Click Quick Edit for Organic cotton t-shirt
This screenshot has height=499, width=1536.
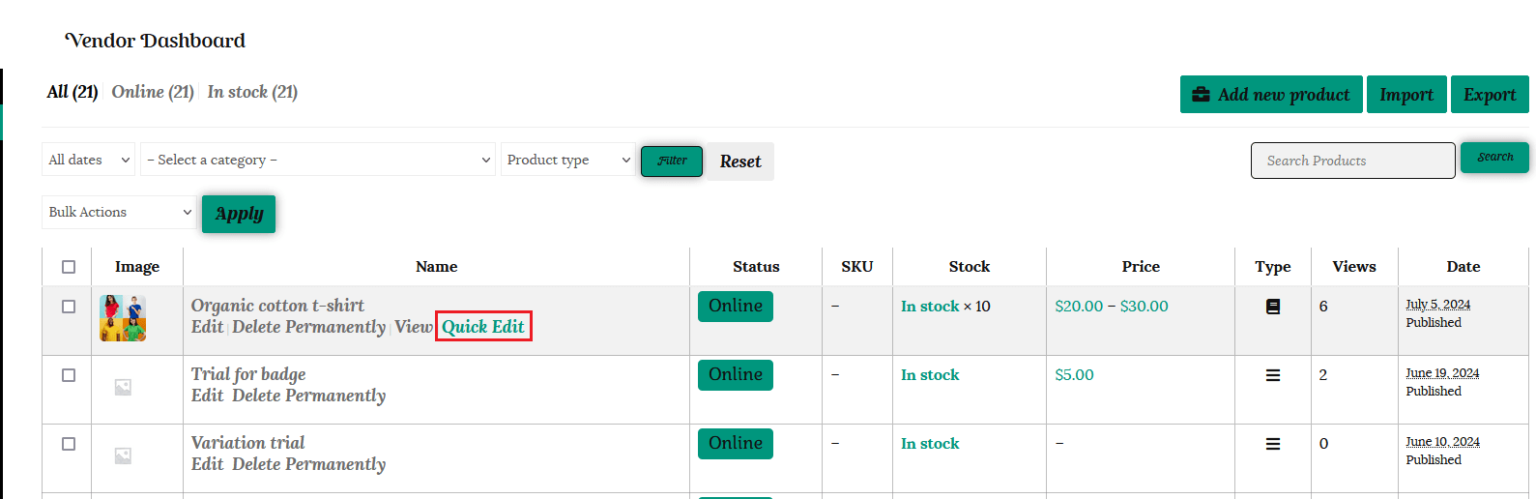click(483, 327)
